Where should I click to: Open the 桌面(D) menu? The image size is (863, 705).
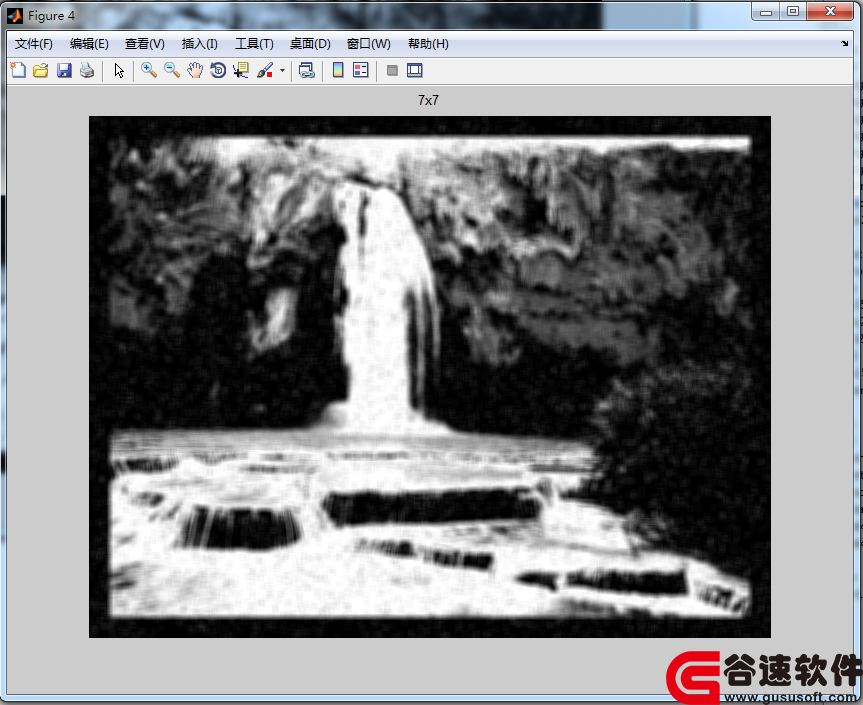point(310,44)
